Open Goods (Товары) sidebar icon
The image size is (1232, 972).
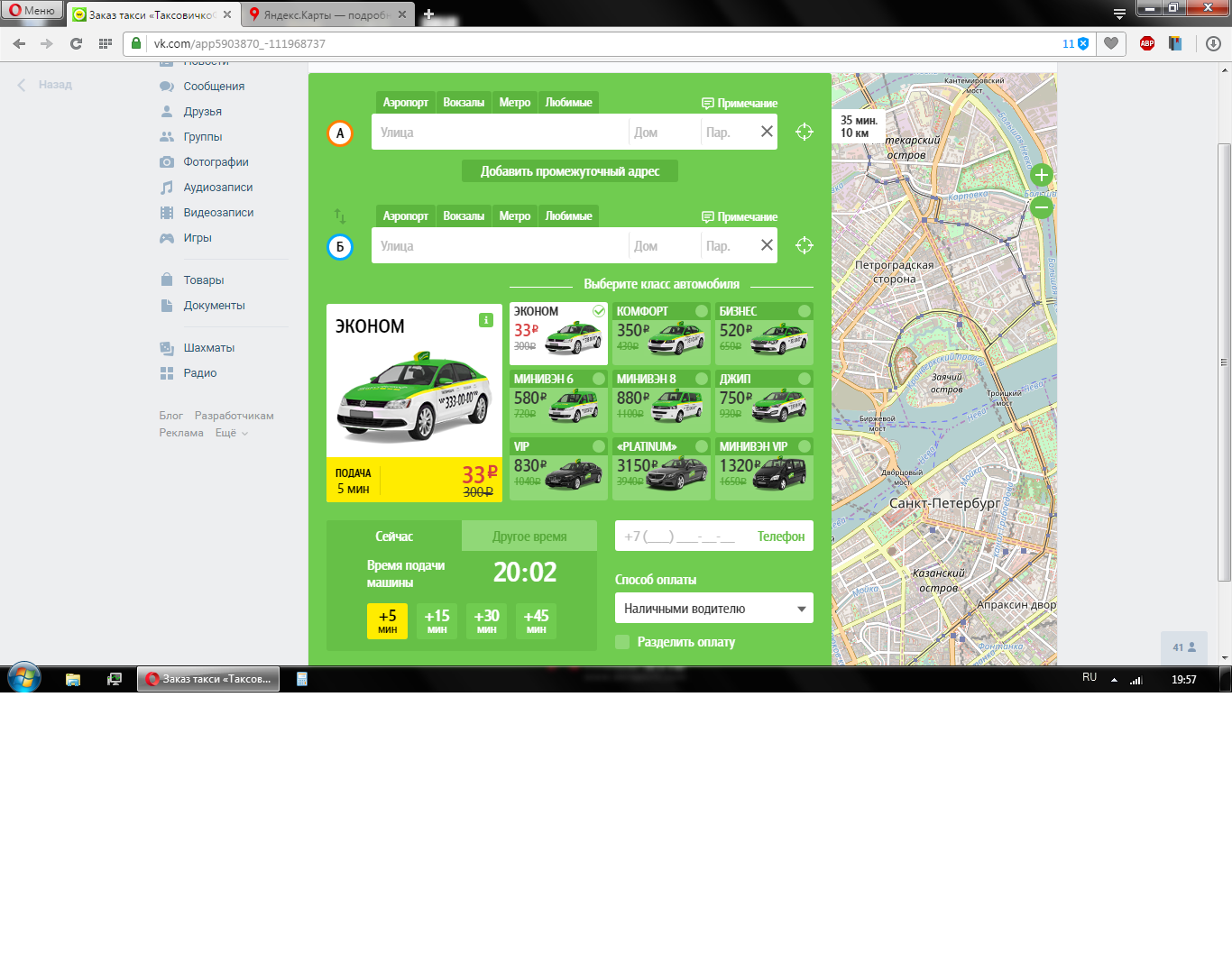(167, 280)
